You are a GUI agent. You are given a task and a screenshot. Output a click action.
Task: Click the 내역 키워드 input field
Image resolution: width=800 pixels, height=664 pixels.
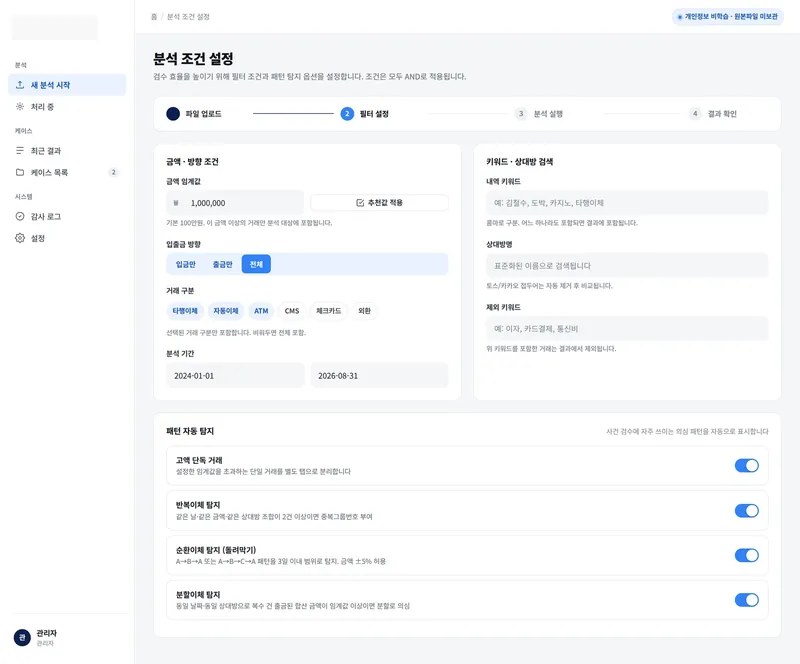pyautogui.click(x=627, y=203)
